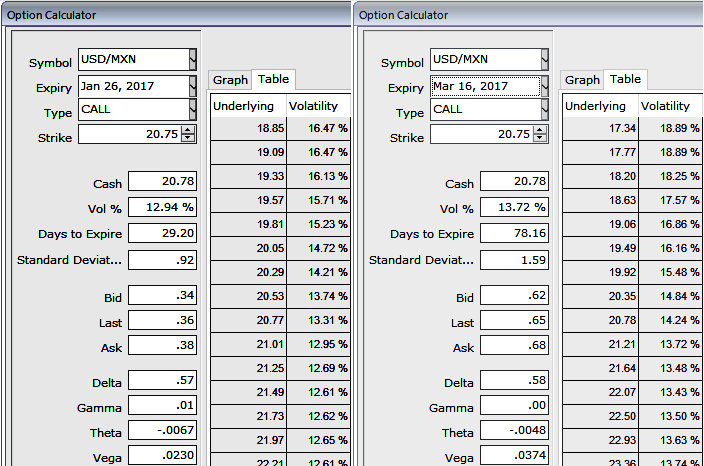The width and height of the screenshot is (704, 466).
Task: Click Volatility column header in right table
Action: point(671,106)
